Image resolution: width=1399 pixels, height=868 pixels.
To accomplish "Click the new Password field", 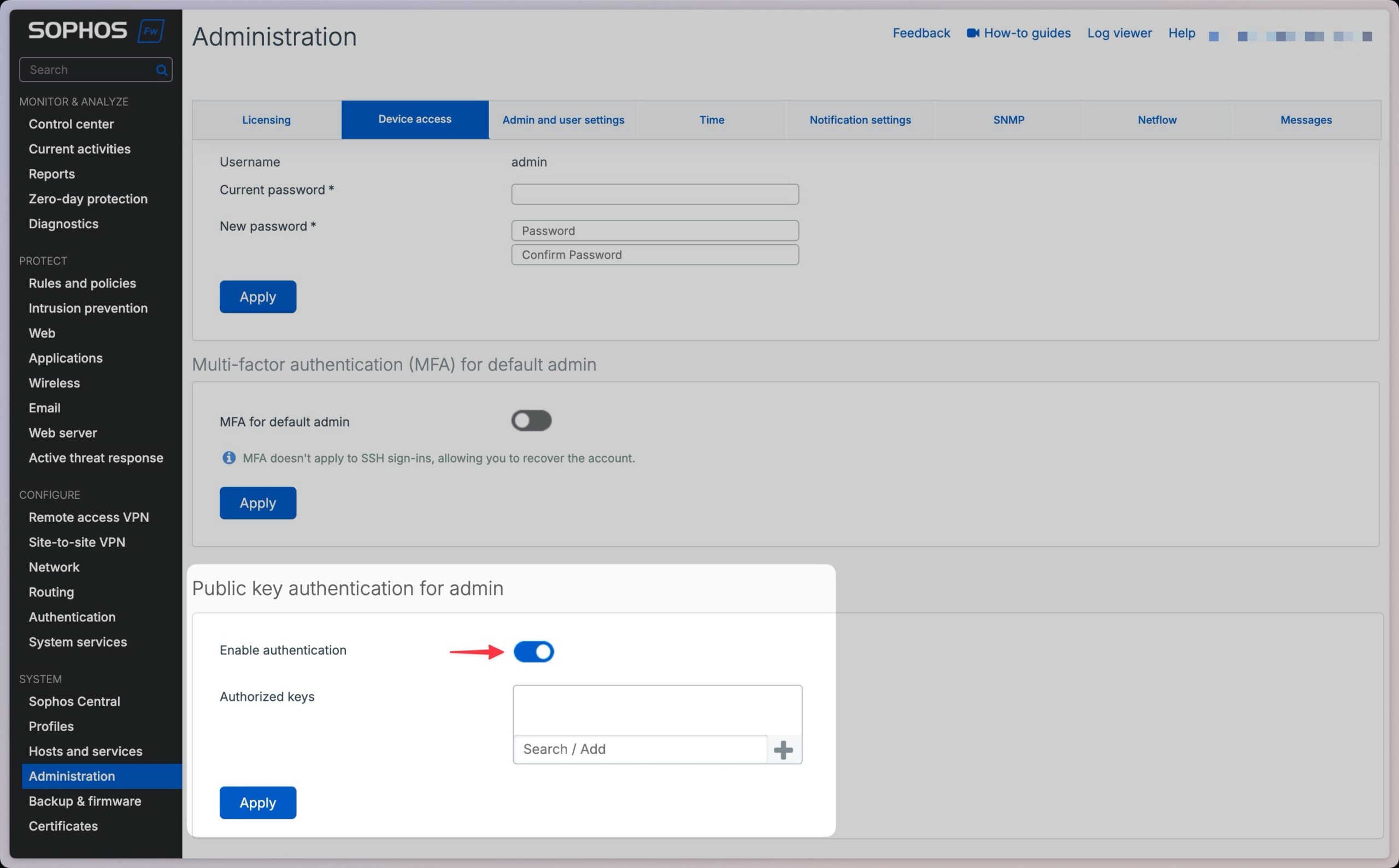I will coord(655,231).
